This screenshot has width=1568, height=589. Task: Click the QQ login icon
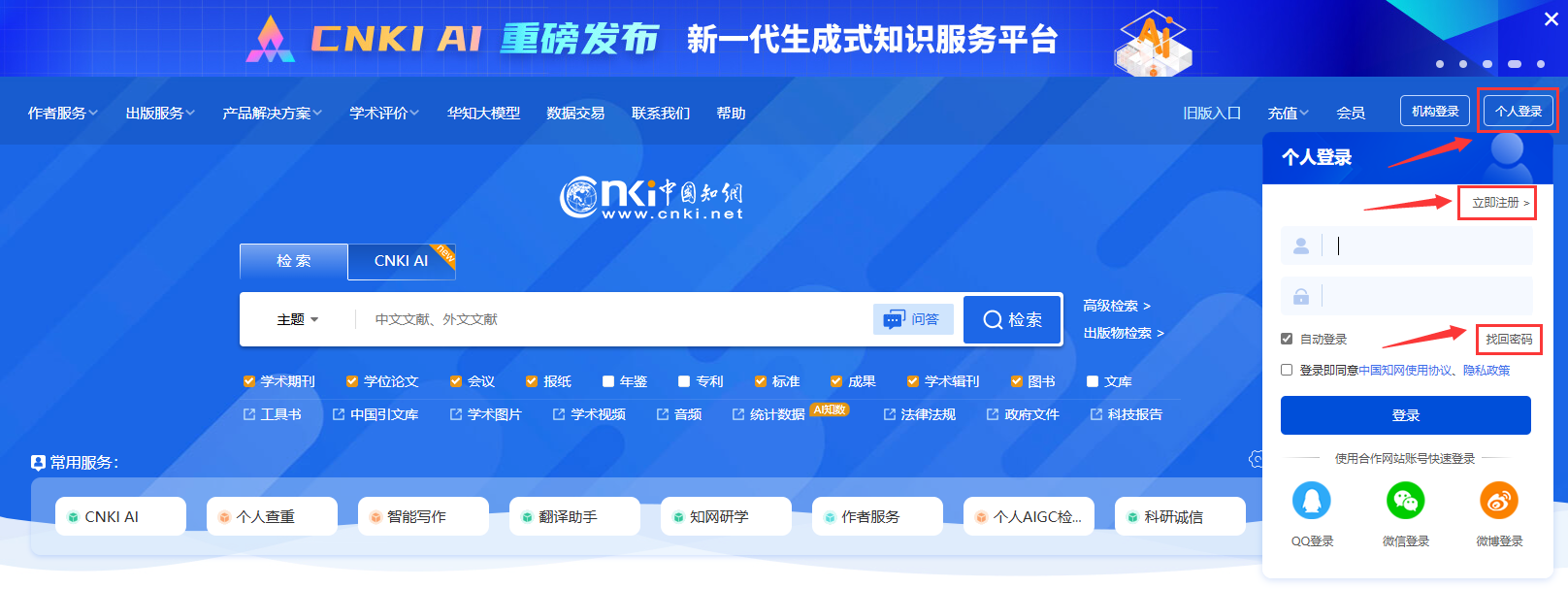(1312, 501)
